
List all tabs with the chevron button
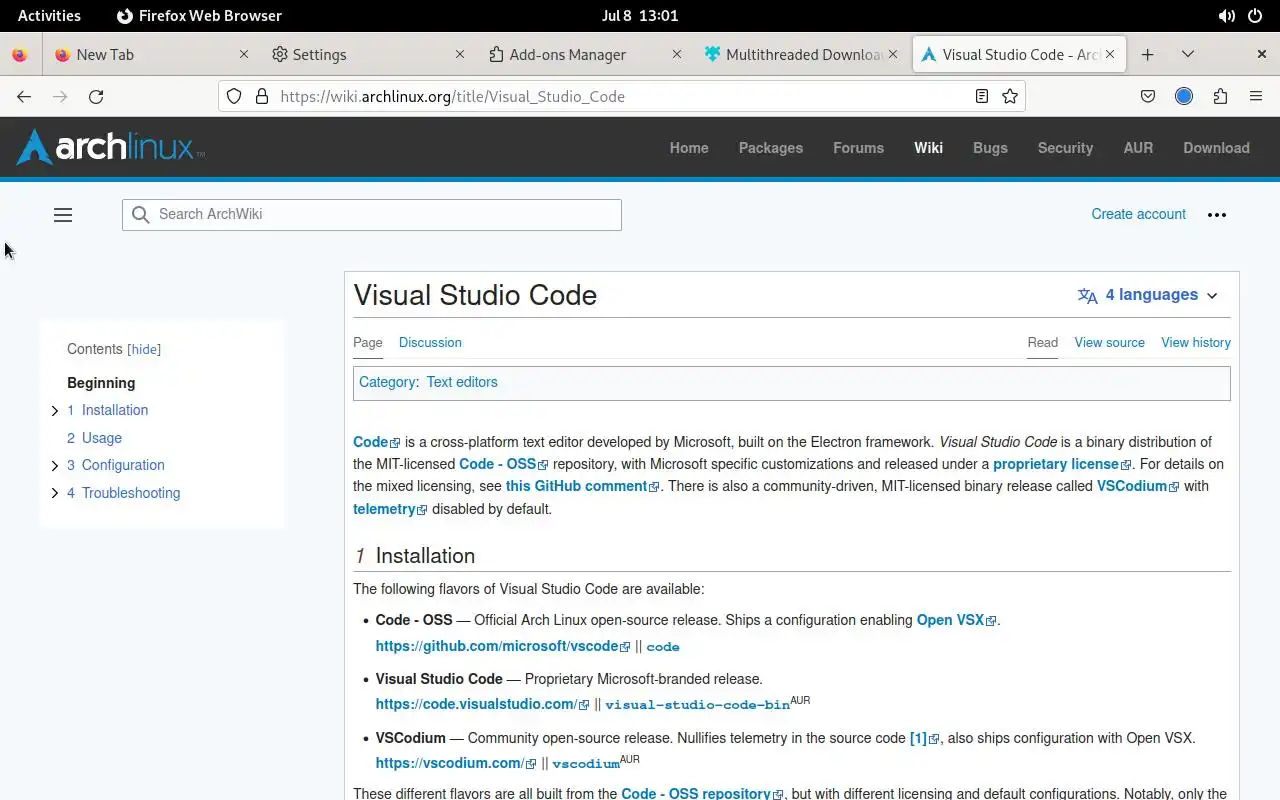[1188, 55]
